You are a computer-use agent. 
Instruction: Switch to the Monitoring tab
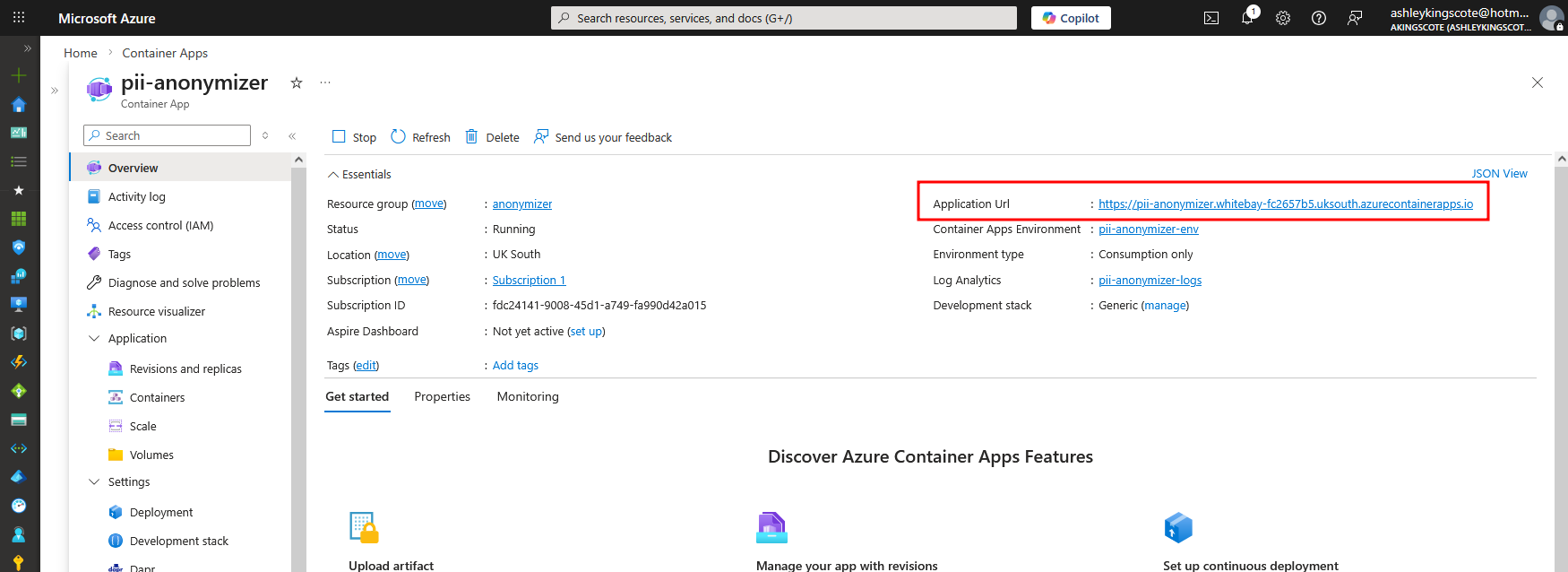528,396
